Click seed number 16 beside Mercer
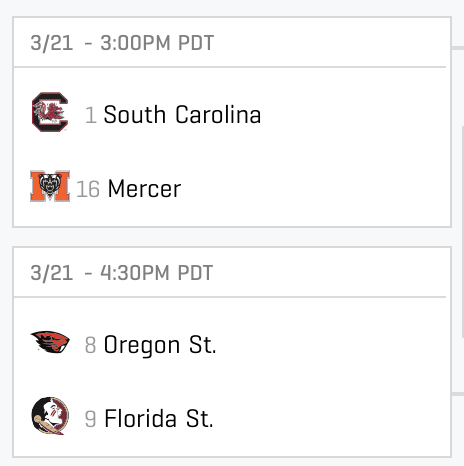 (88, 189)
